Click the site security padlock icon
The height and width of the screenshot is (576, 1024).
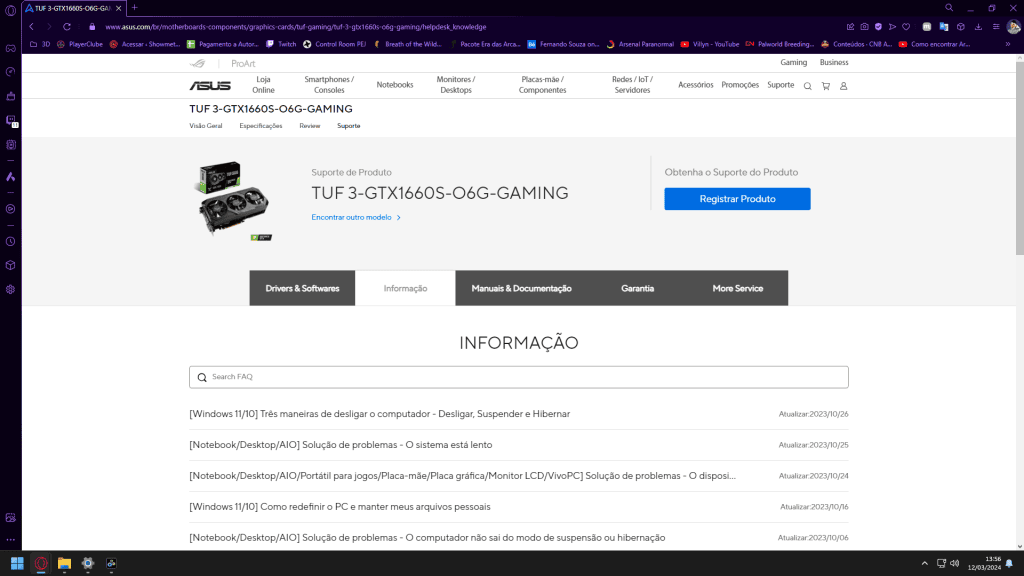[x=92, y=27]
